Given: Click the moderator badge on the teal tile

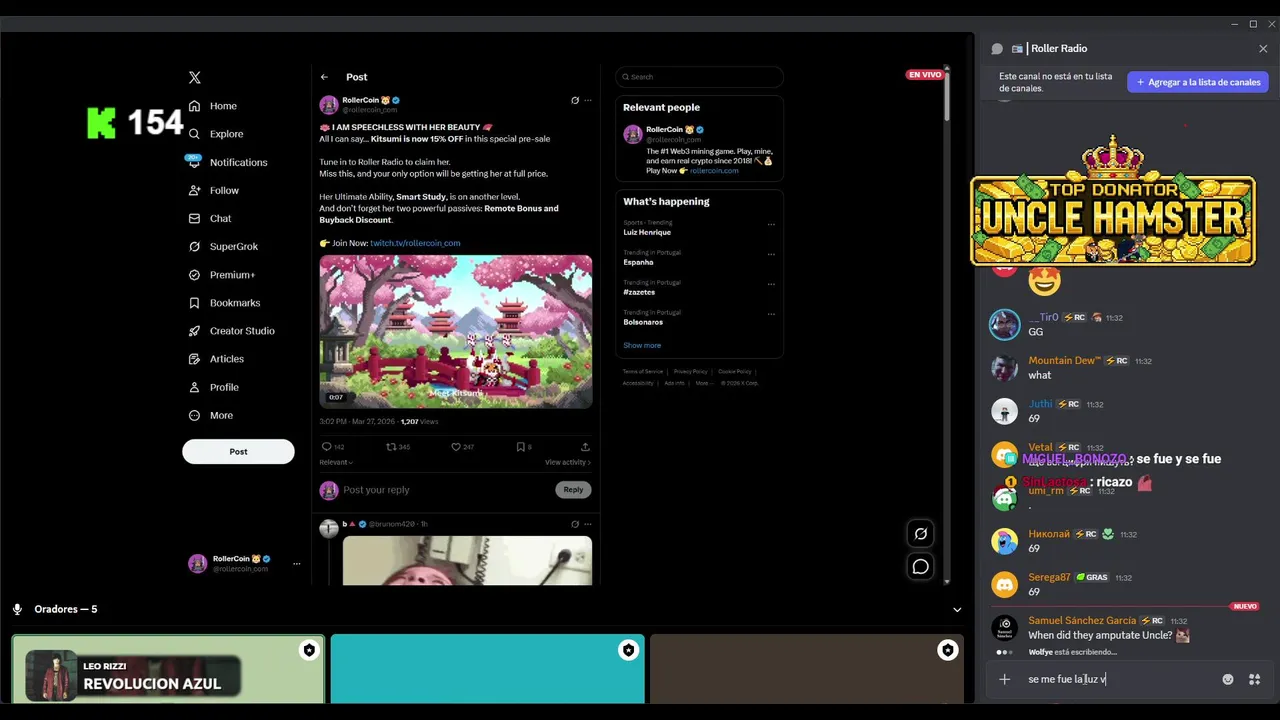Looking at the screenshot, I should [x=628, y=651].
